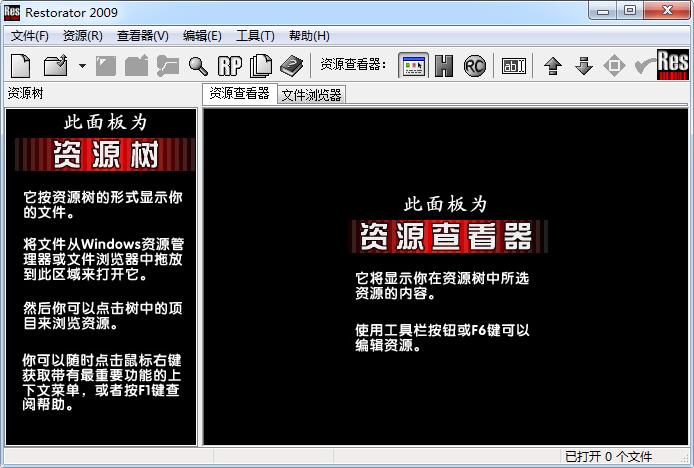Click the ab| Edit mode icon

coord(513,66)
